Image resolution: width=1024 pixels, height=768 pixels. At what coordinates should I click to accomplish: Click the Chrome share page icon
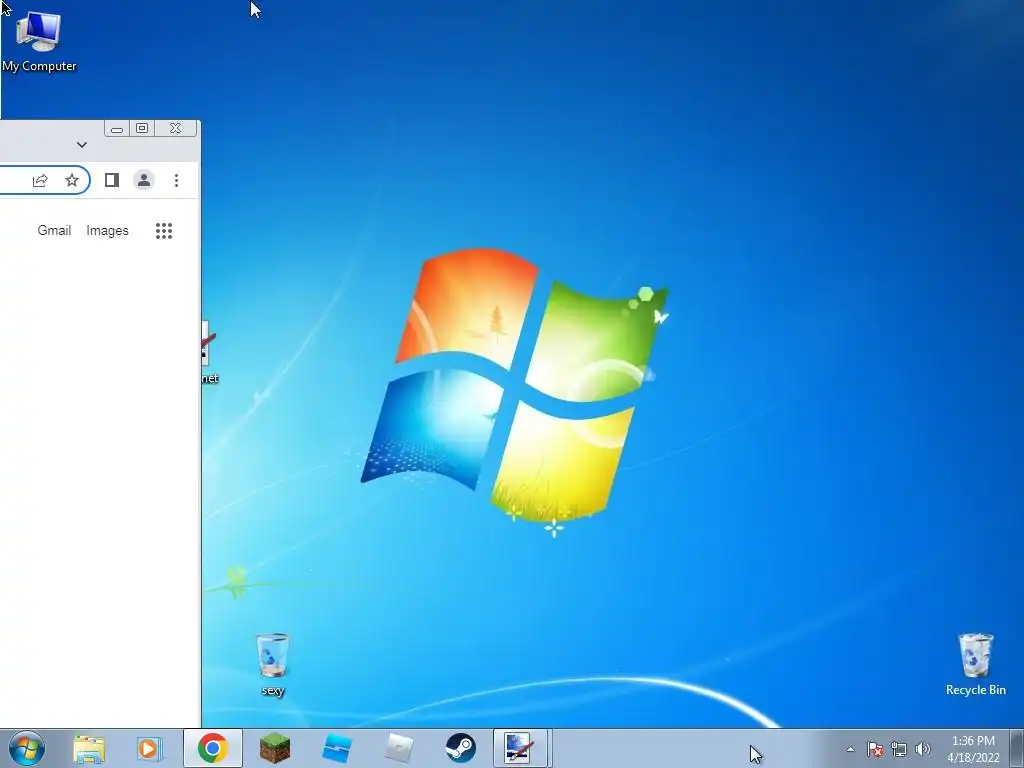(x=40, y=180)
